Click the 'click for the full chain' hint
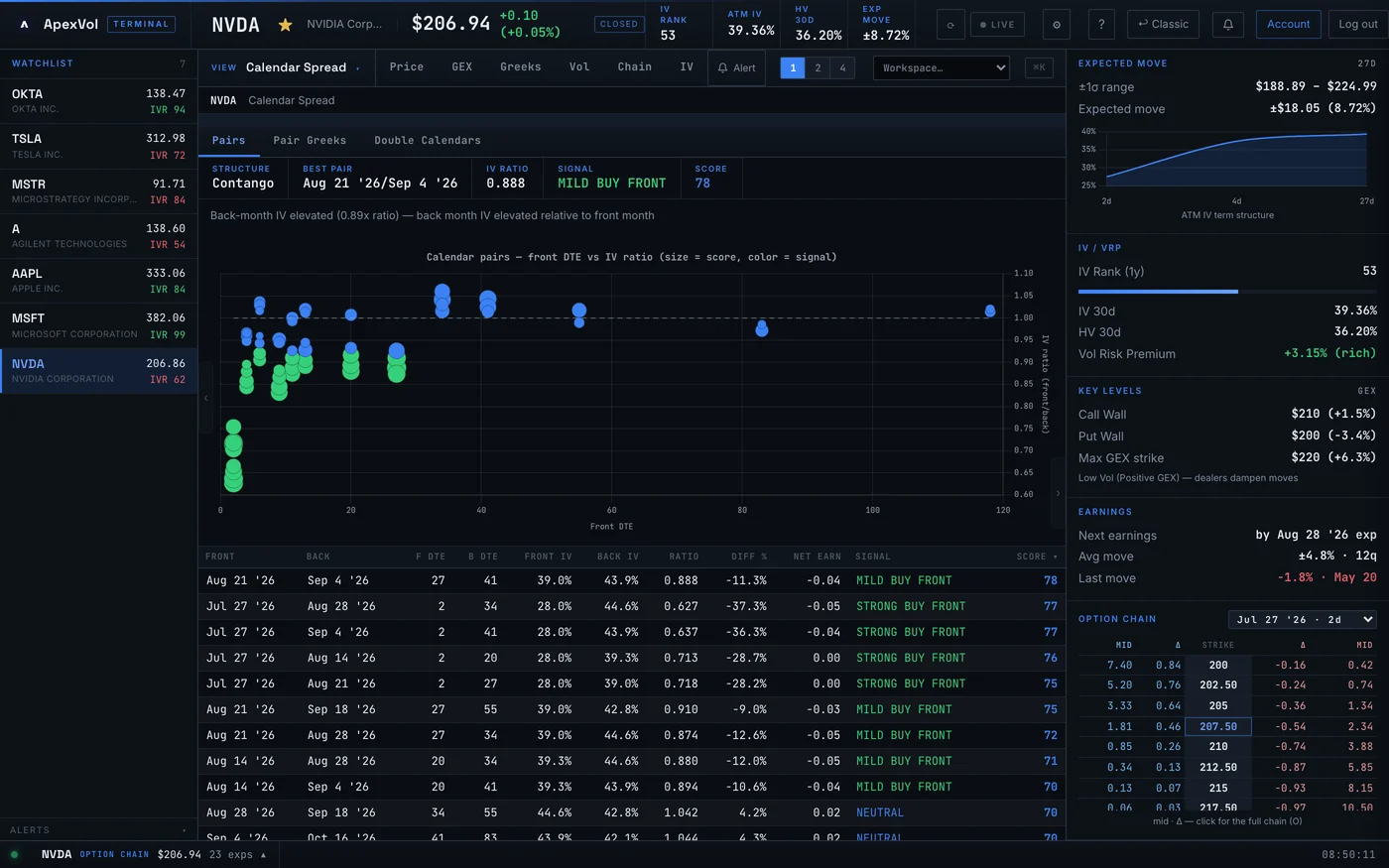 (x=1227, y=821)
